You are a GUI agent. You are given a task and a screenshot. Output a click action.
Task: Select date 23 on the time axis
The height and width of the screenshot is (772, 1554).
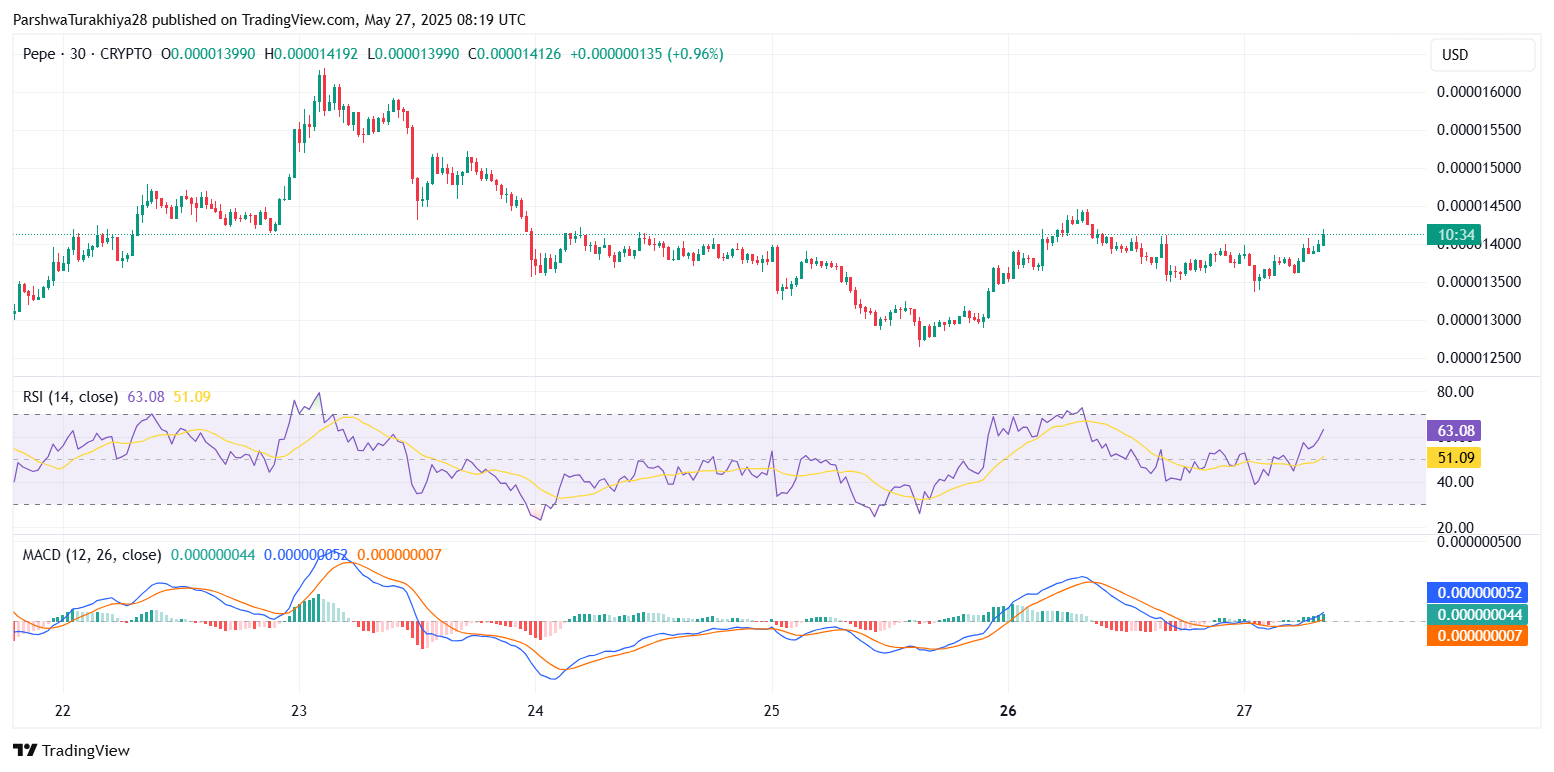299,711
